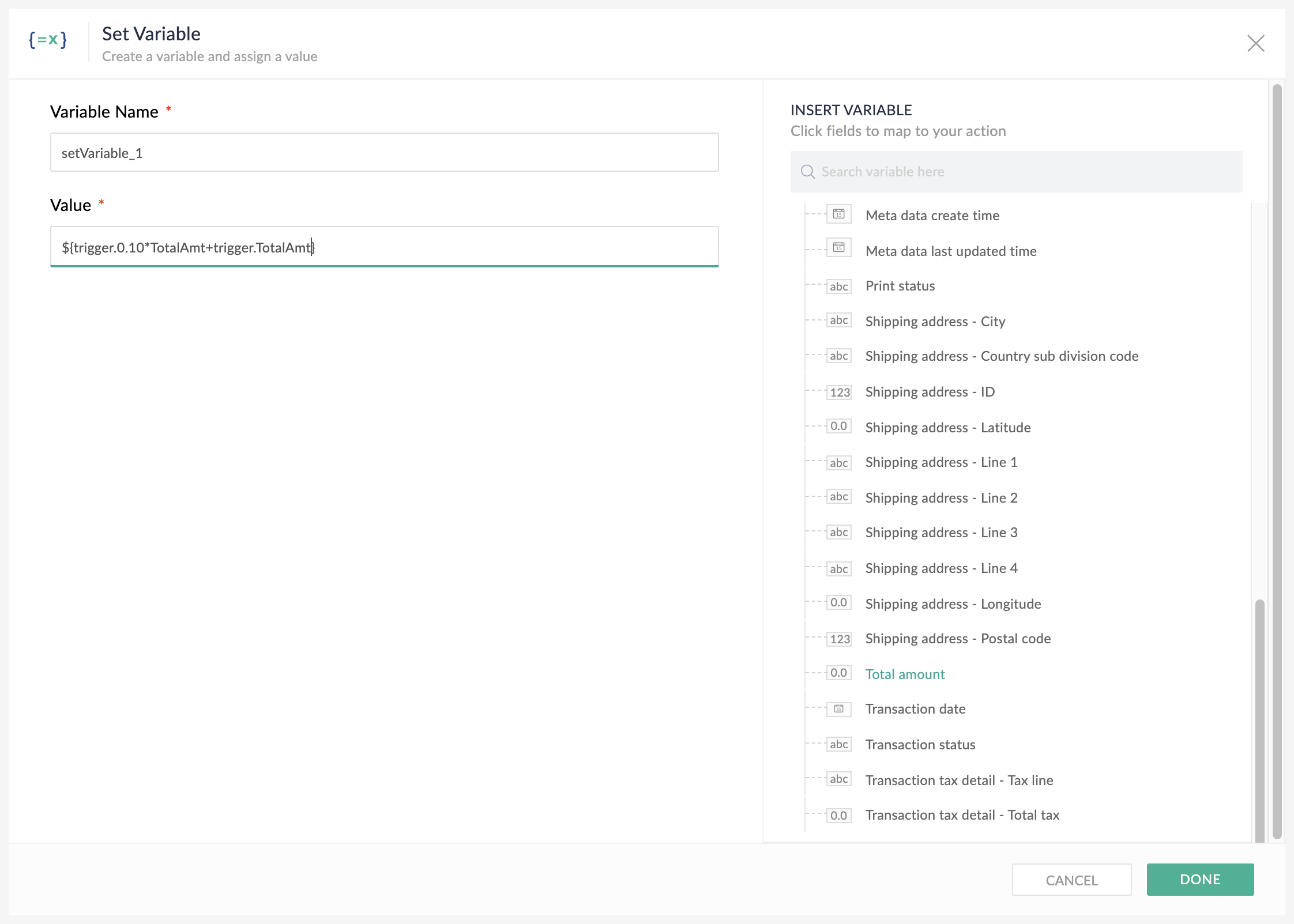This screenshot has width=1294, height=924.
Task: Click abc icon beside Shipping address - Line 2
Action: (839, 497)
